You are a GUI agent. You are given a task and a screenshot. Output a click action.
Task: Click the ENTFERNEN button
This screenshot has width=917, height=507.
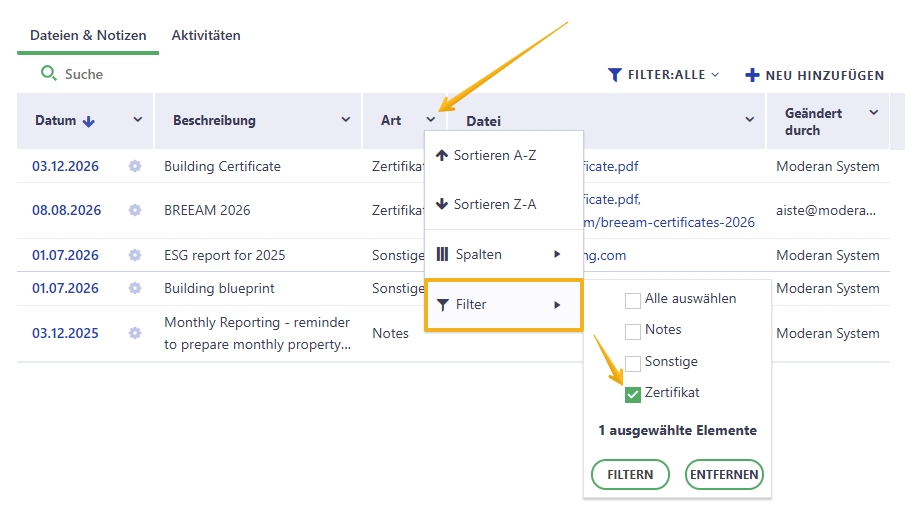coord(724,474)
